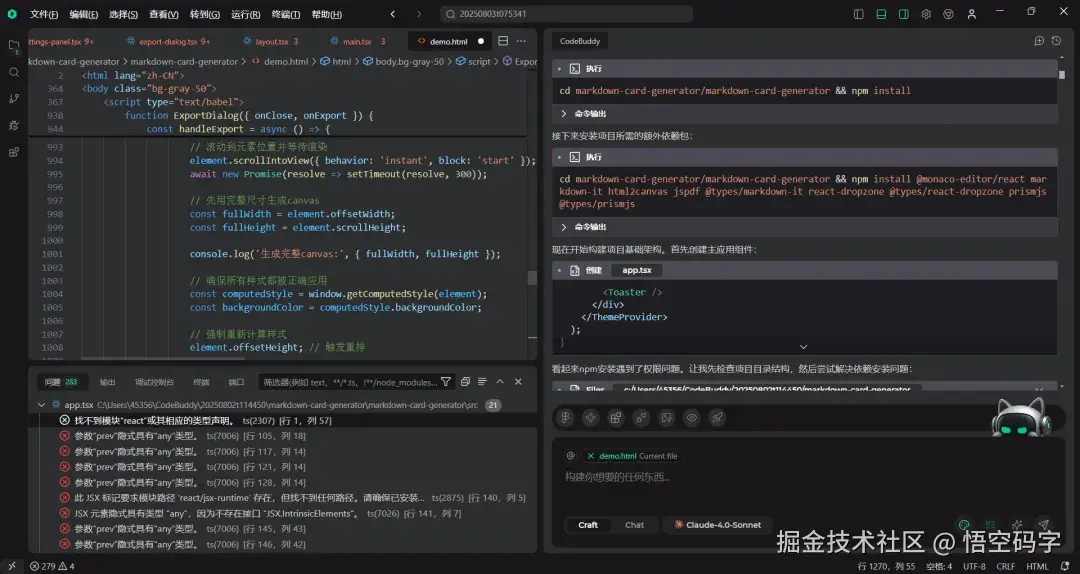
Task: Switch to layout.tsx tab
Action: coord(271,41)
